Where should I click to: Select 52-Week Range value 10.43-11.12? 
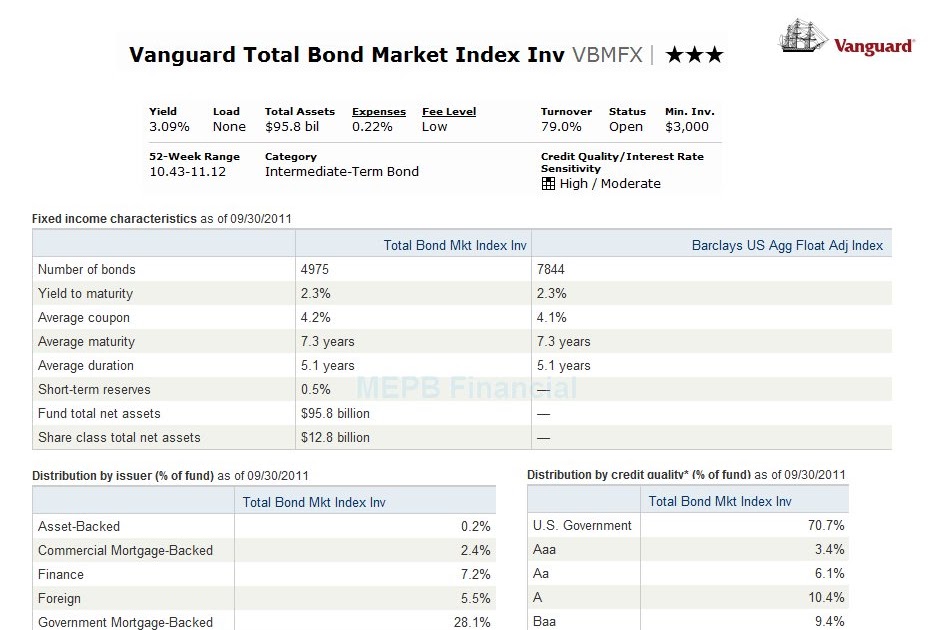point(187,172)
